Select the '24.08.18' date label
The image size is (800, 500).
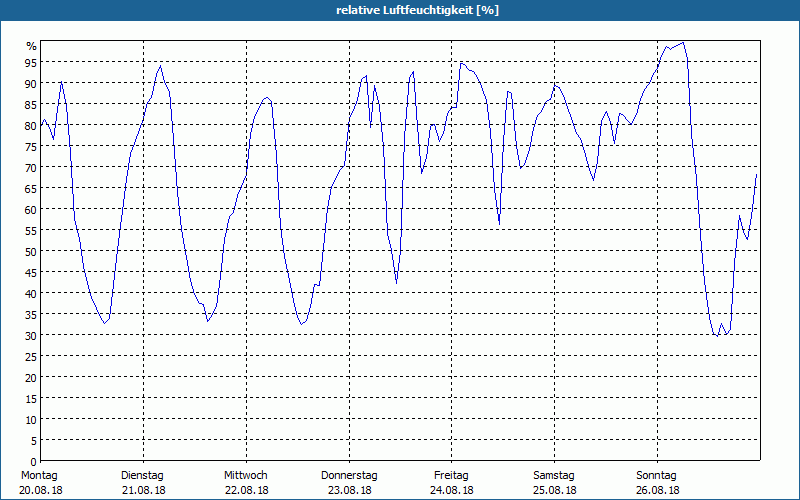[452, 490]
